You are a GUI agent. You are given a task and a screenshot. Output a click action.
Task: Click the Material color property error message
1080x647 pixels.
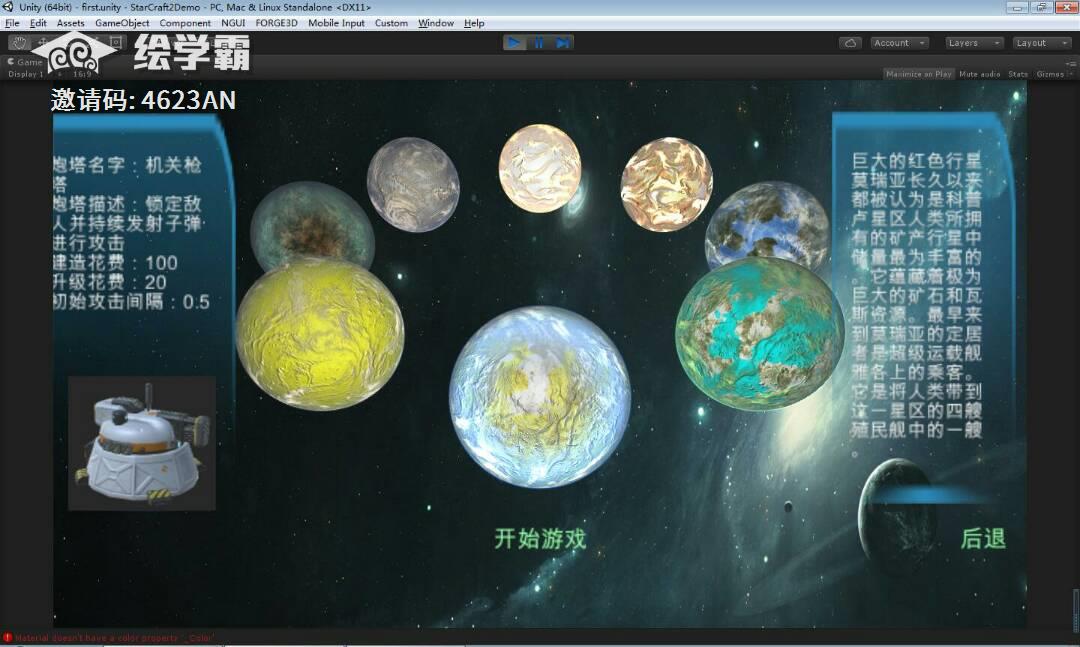[x=114, y=638]
